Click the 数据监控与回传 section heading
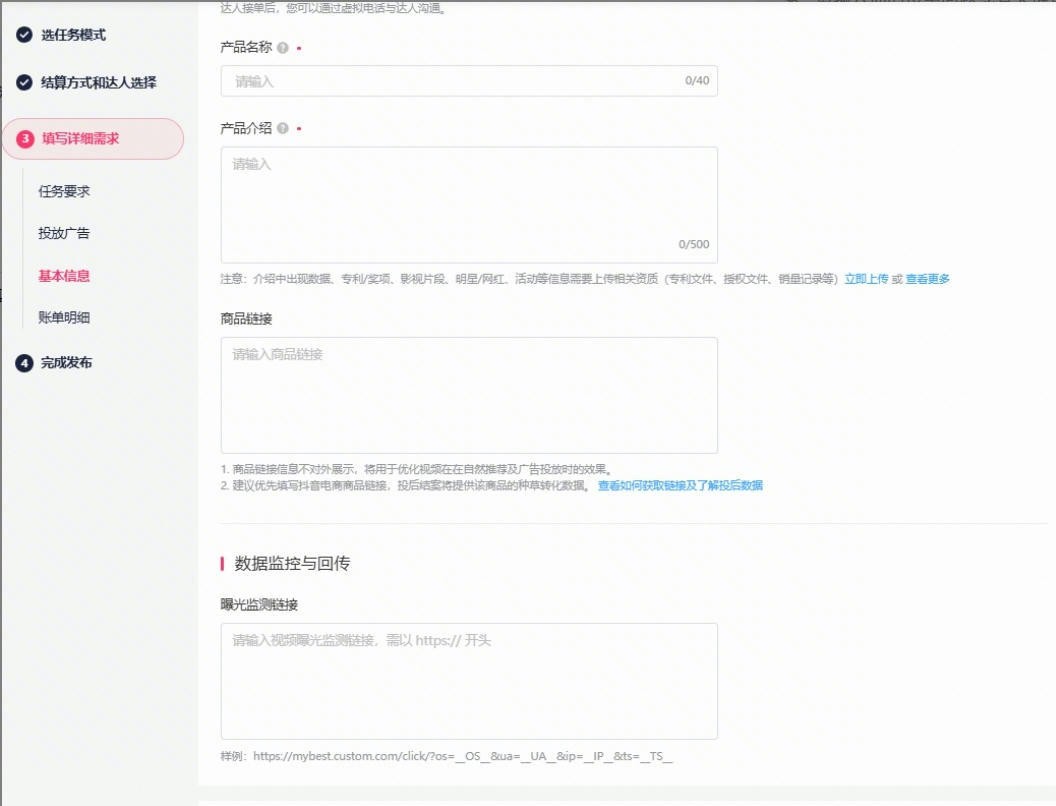This screenshot has width=1056, height=806. click(x=292, y=564)
